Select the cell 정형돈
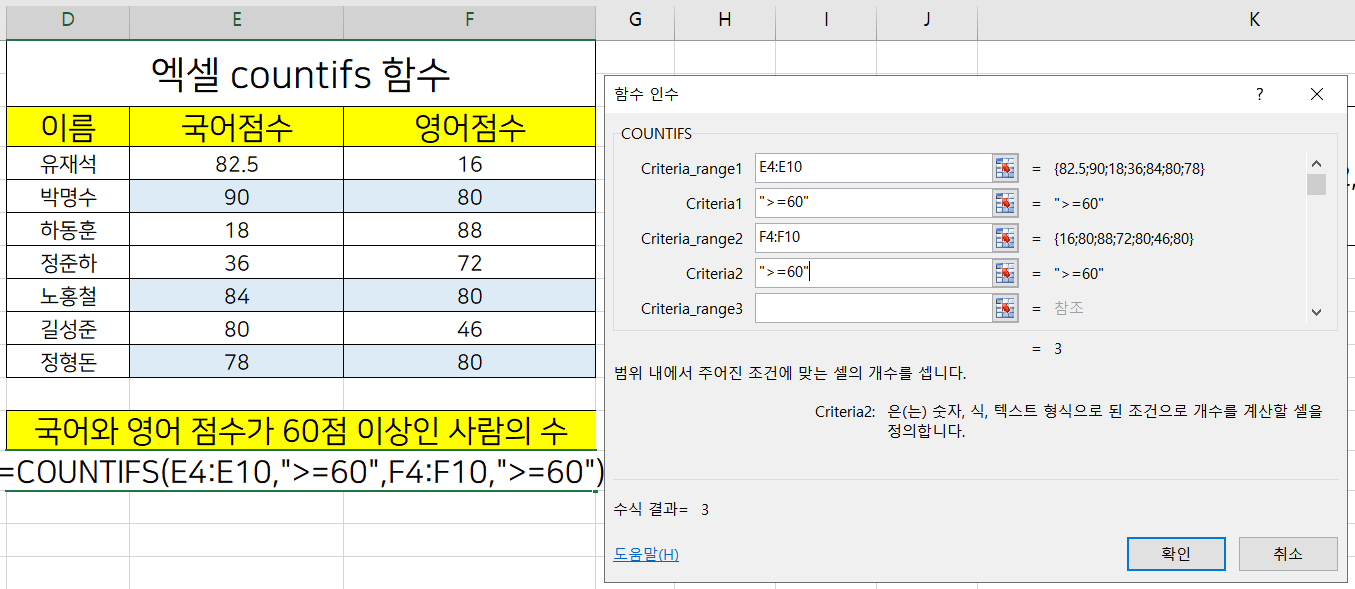 pyautogui.click(x=68, y=362)
